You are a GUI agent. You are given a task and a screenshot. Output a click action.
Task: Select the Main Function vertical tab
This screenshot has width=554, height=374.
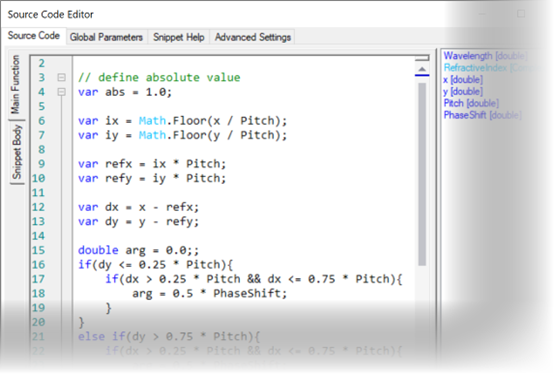pyautogui.click(x=16, y=84)
